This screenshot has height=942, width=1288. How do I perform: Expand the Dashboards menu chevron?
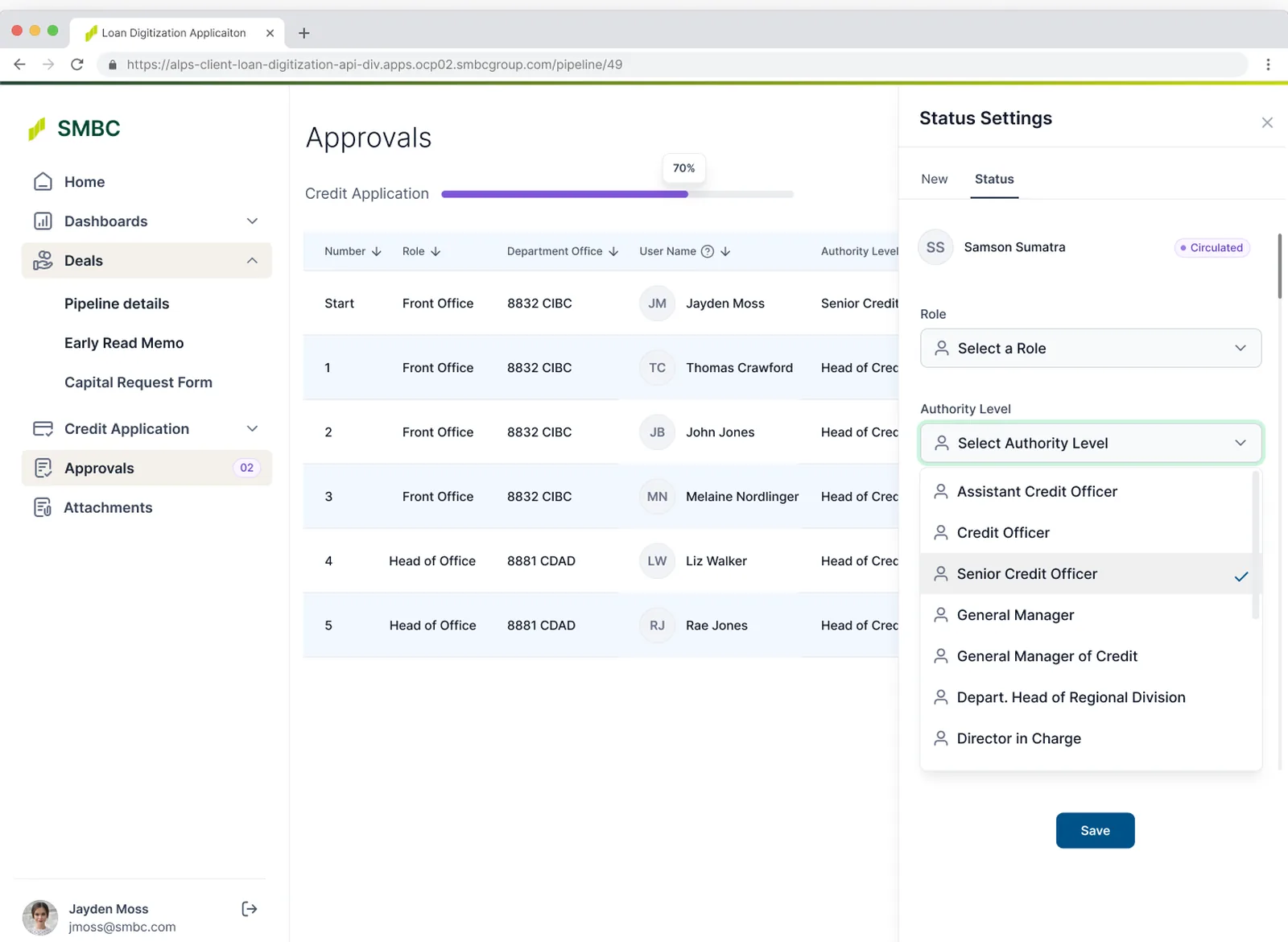252,221
